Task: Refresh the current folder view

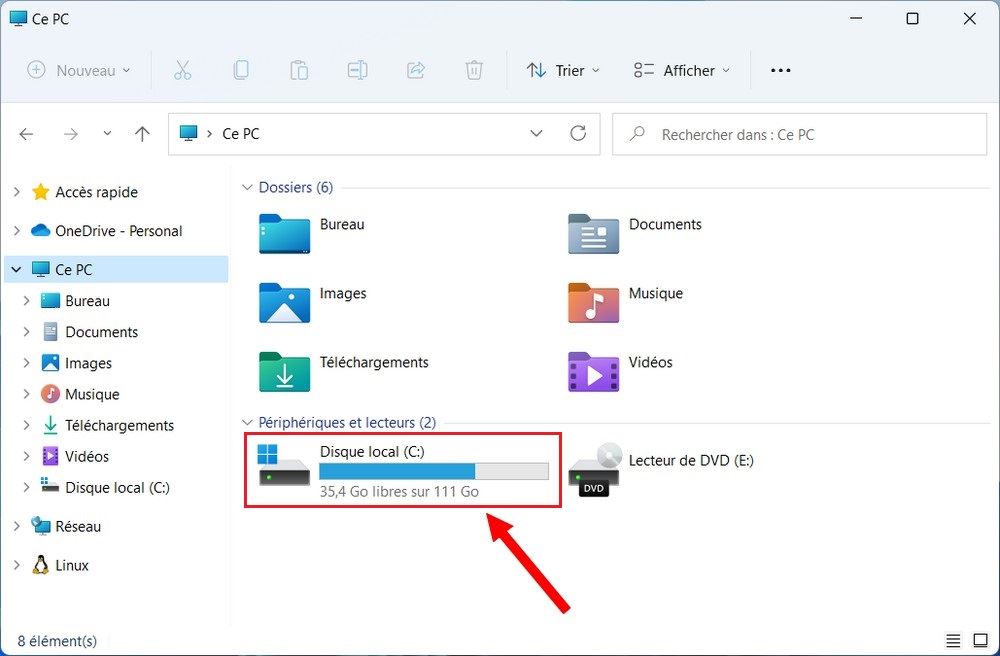Action: [x=577, y=134]
